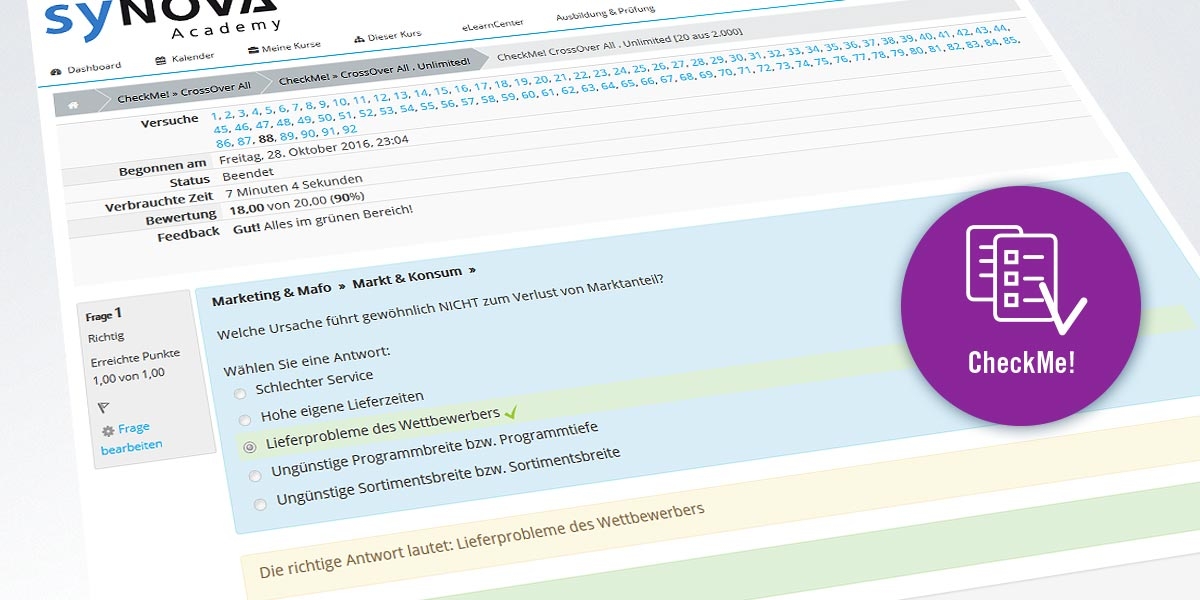Open attempt number 60 link
This screenshot has width=1200, height=600.
pos(528,95)
